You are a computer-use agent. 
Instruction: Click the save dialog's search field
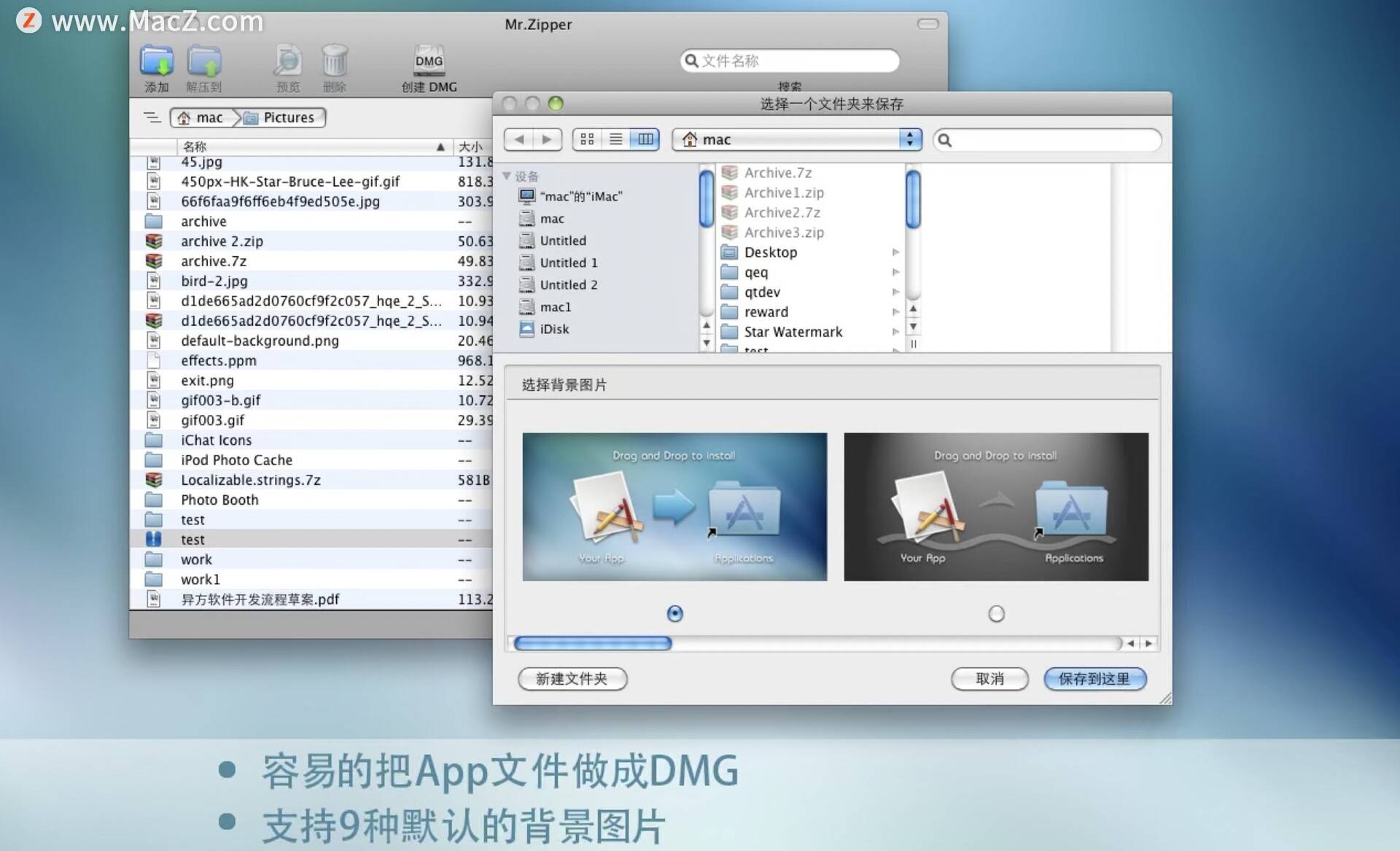click(x=1047, y=140)
